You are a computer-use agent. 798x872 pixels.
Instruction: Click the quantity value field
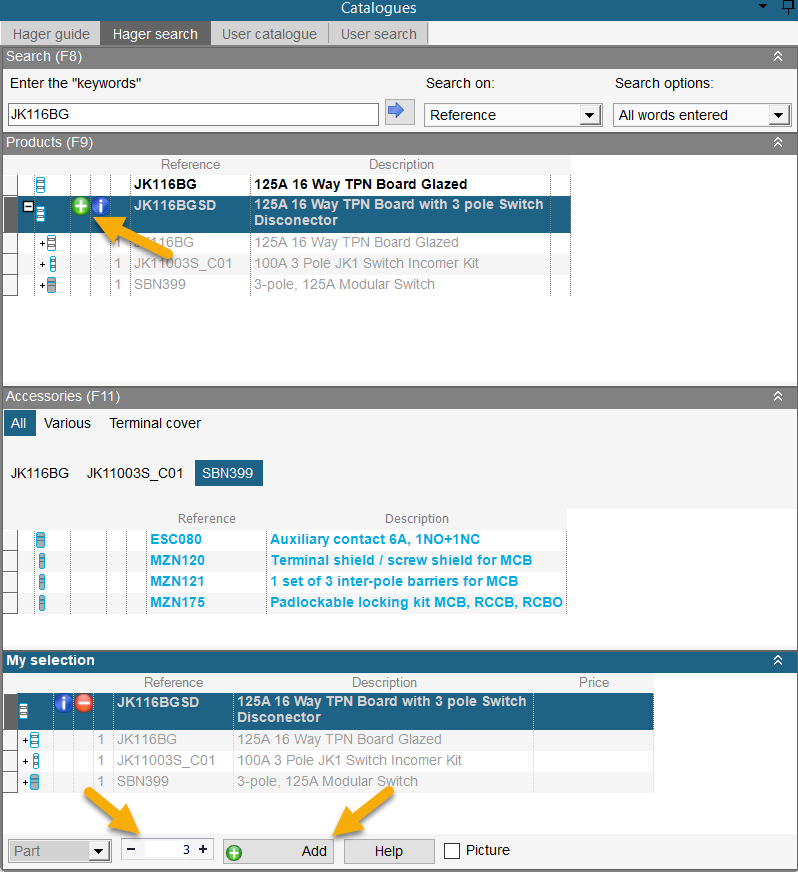click(168, 850)
